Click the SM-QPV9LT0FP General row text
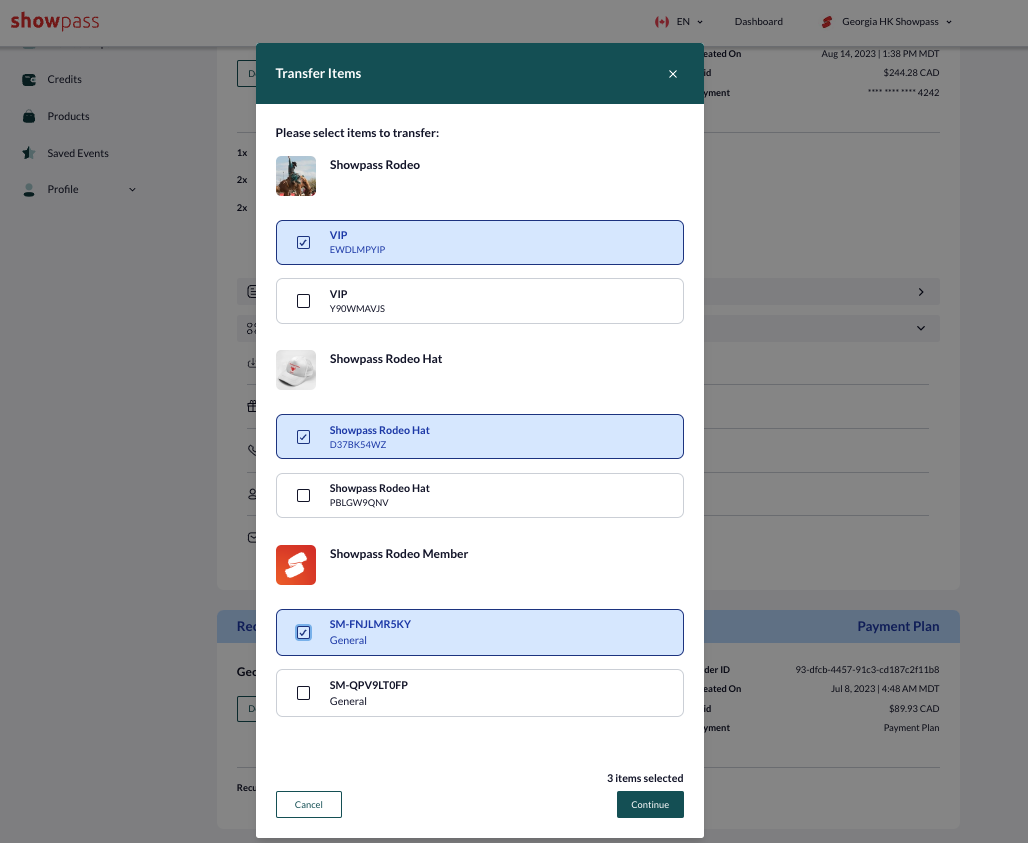Viewport: 1028px width, 843px height. pyautogui.click(x=368, y=693)
